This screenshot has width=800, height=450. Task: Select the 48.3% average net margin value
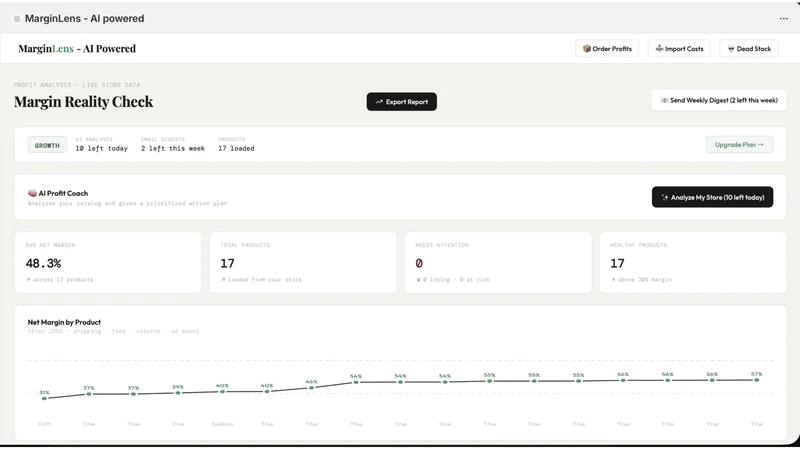coord(43,264)
